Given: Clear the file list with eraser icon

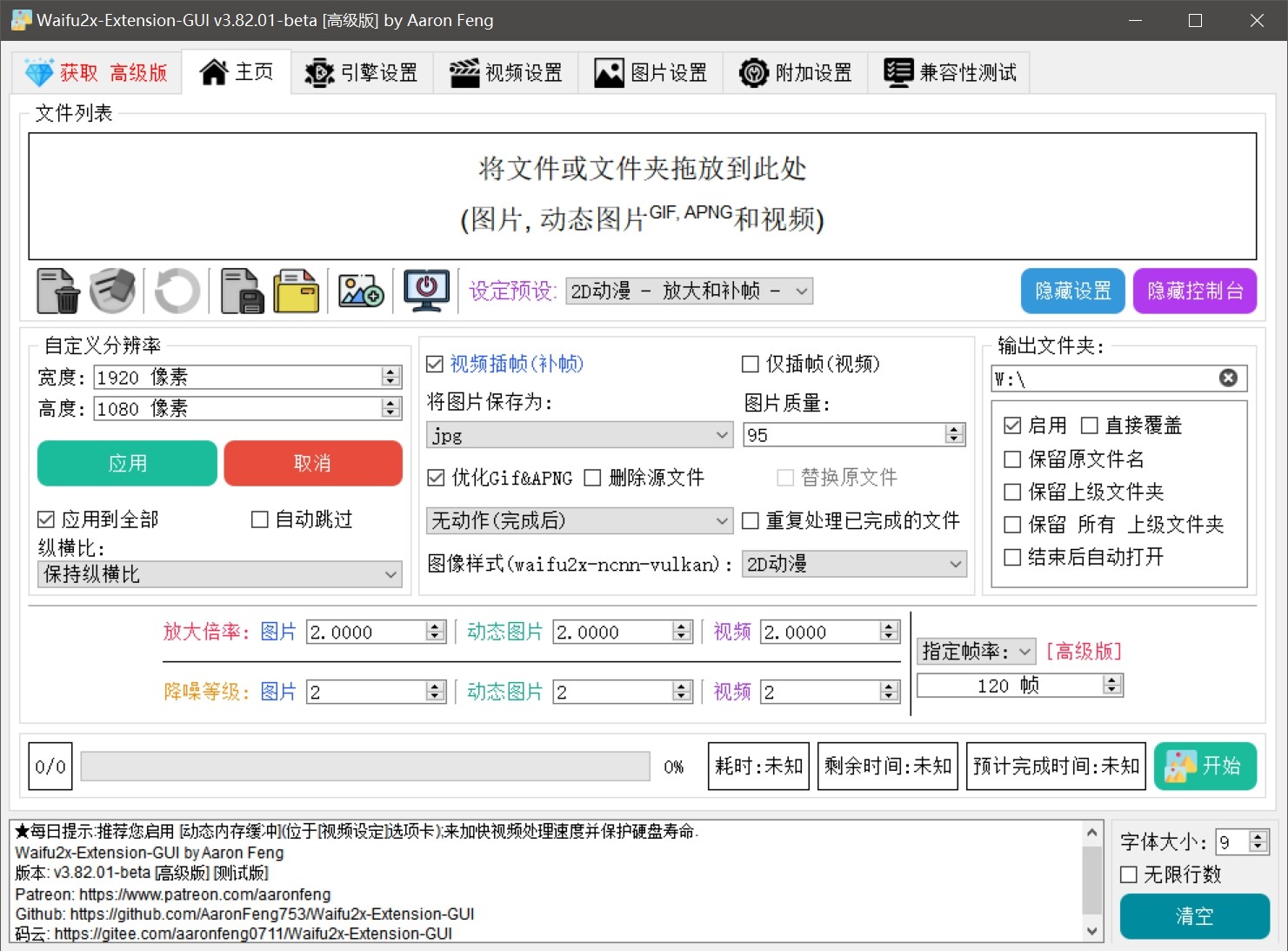Looking at the screenshot, I should 112,291.
